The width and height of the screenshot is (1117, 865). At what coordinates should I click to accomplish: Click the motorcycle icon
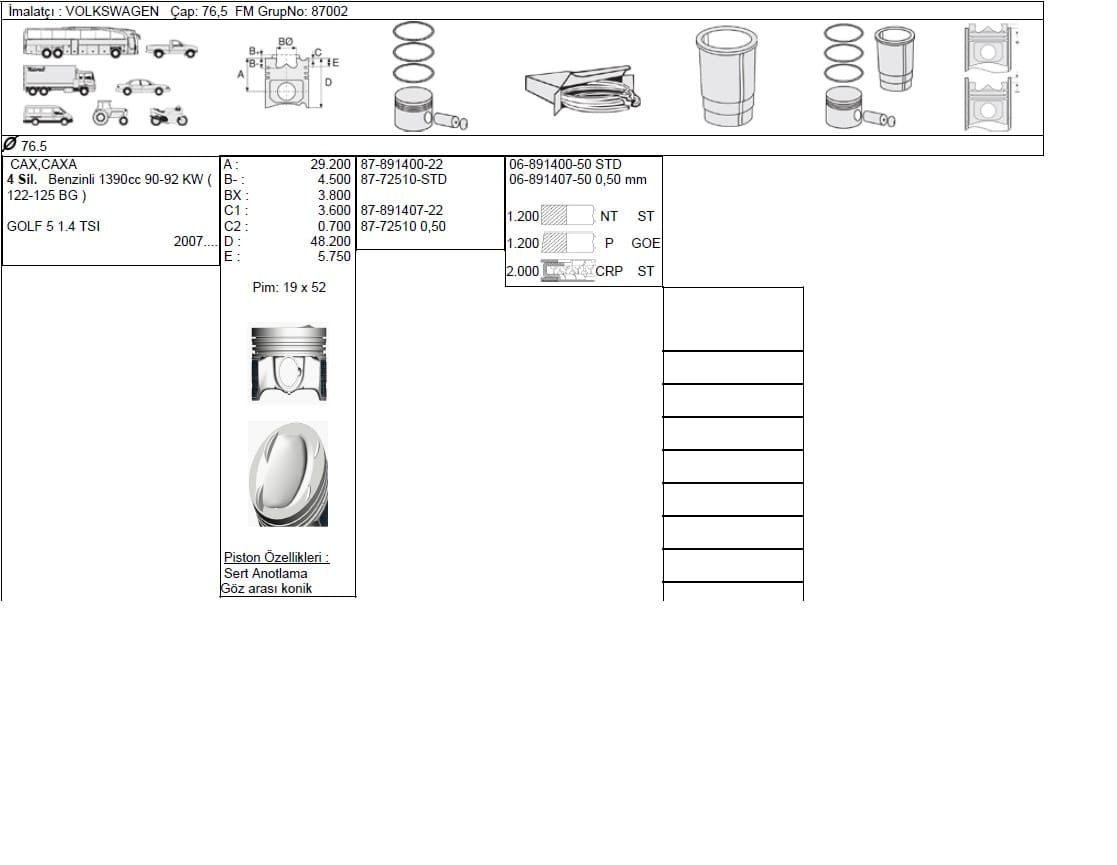169,115
